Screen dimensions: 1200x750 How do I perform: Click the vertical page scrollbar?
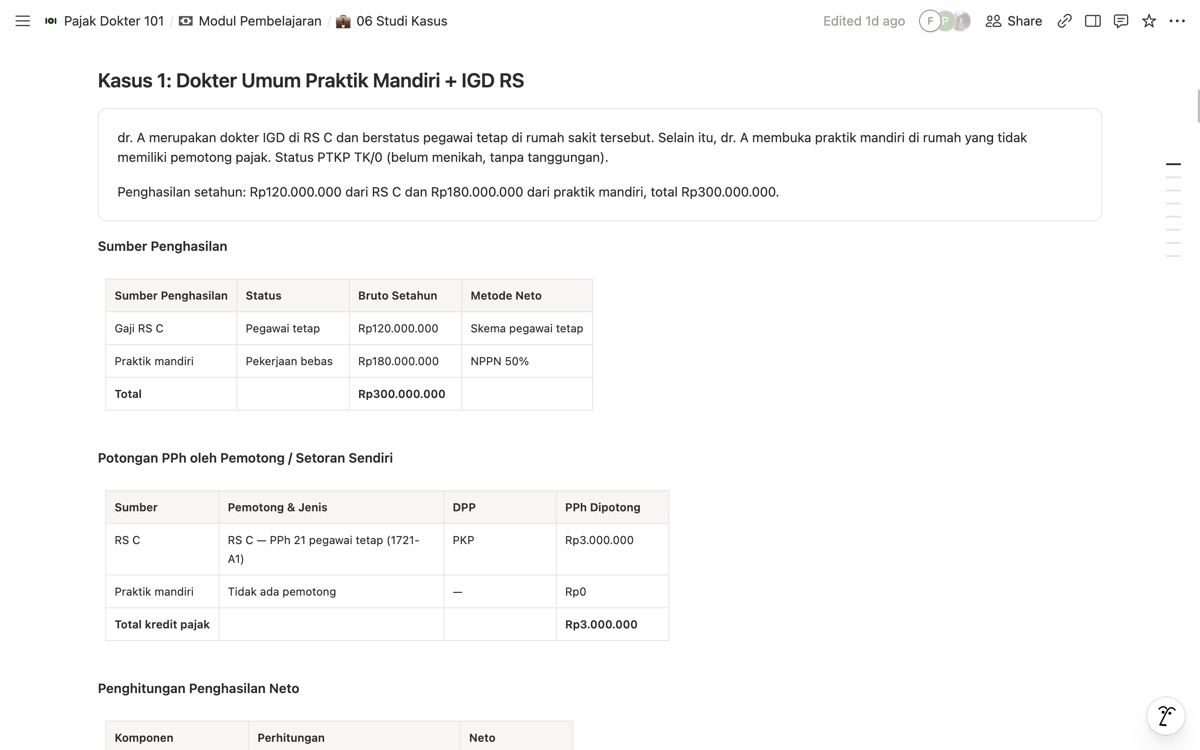[1198, 105]
